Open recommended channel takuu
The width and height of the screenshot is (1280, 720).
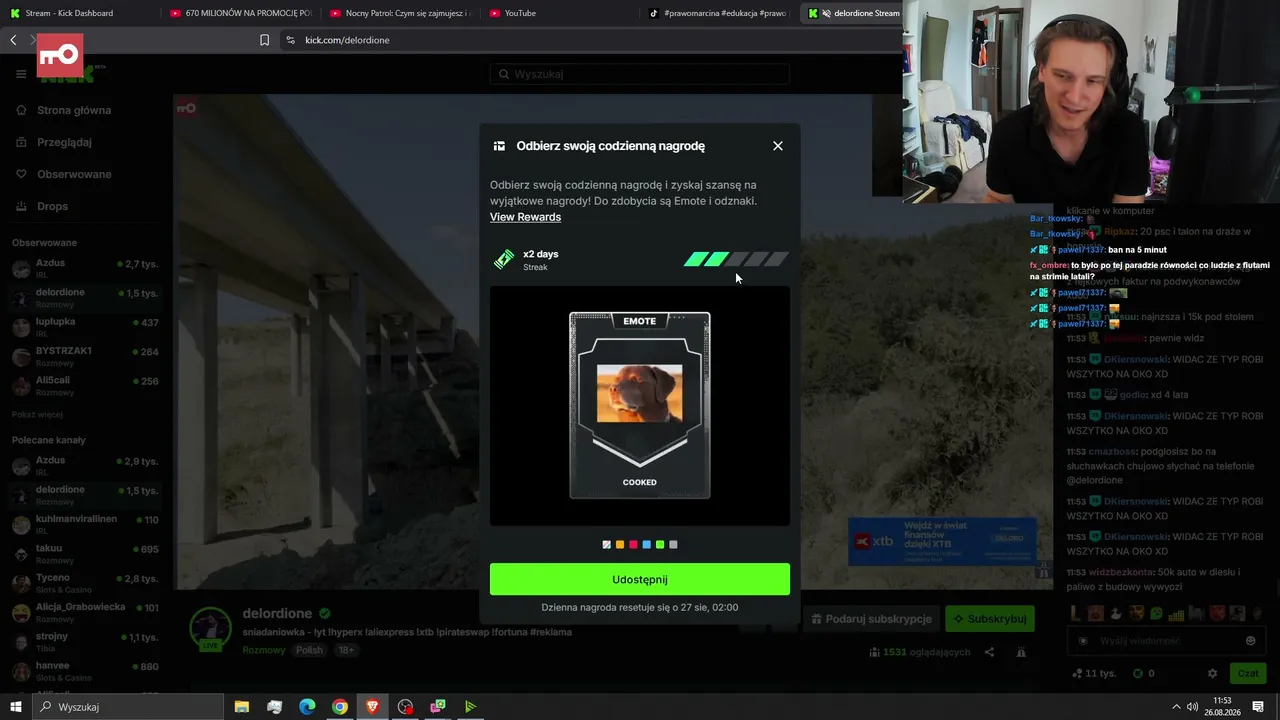[85, 554]
